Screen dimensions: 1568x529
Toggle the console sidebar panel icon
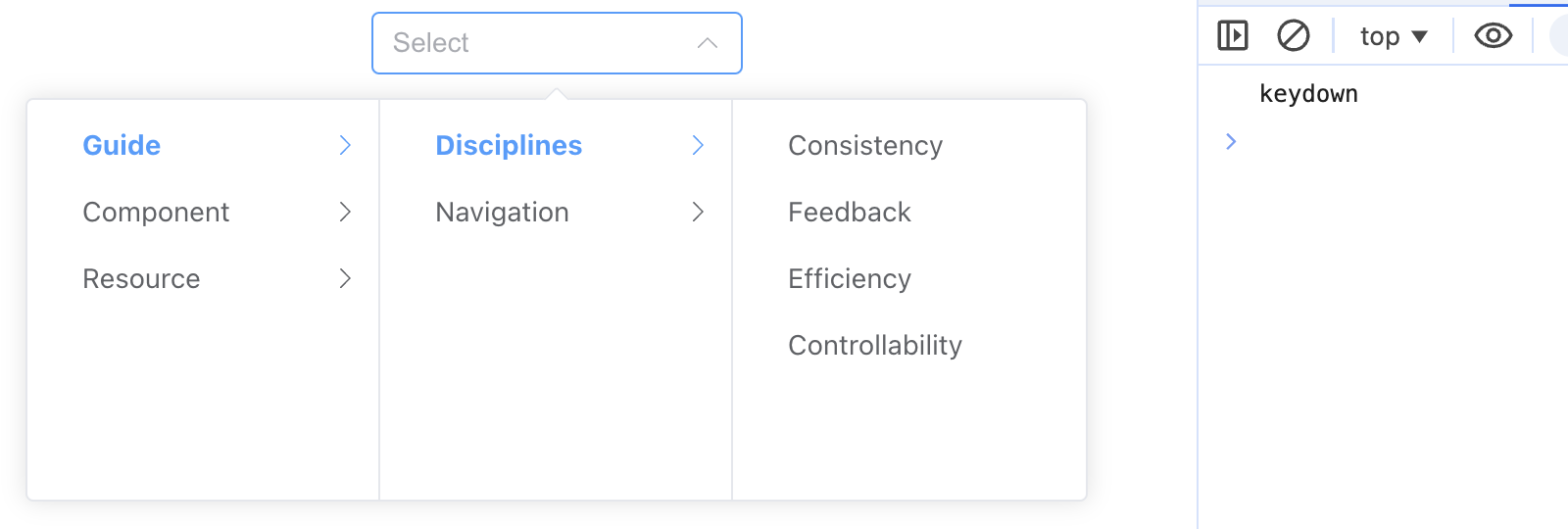click(x=1232, y=36)
